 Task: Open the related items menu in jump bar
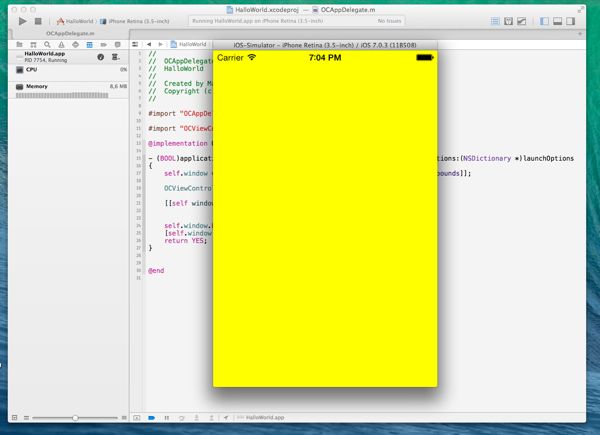135,44
